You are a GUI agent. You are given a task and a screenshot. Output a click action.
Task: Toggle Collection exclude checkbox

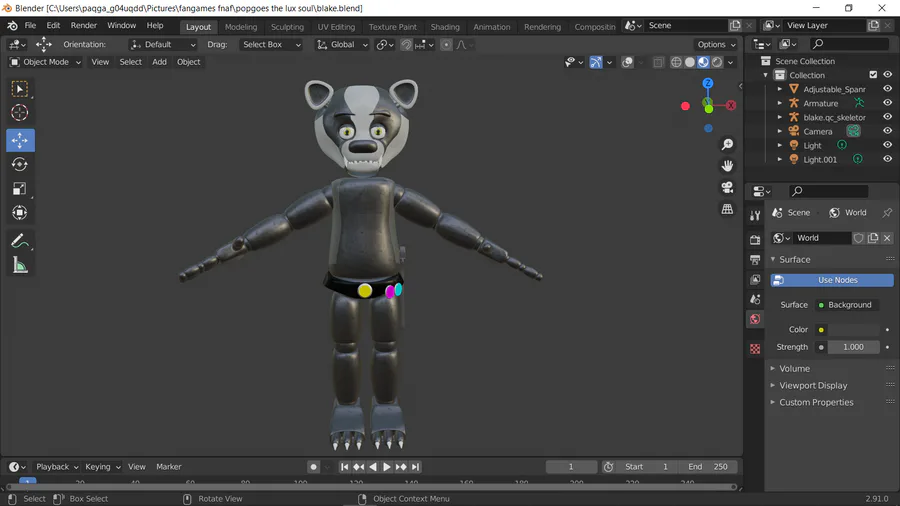click(873, 75)
